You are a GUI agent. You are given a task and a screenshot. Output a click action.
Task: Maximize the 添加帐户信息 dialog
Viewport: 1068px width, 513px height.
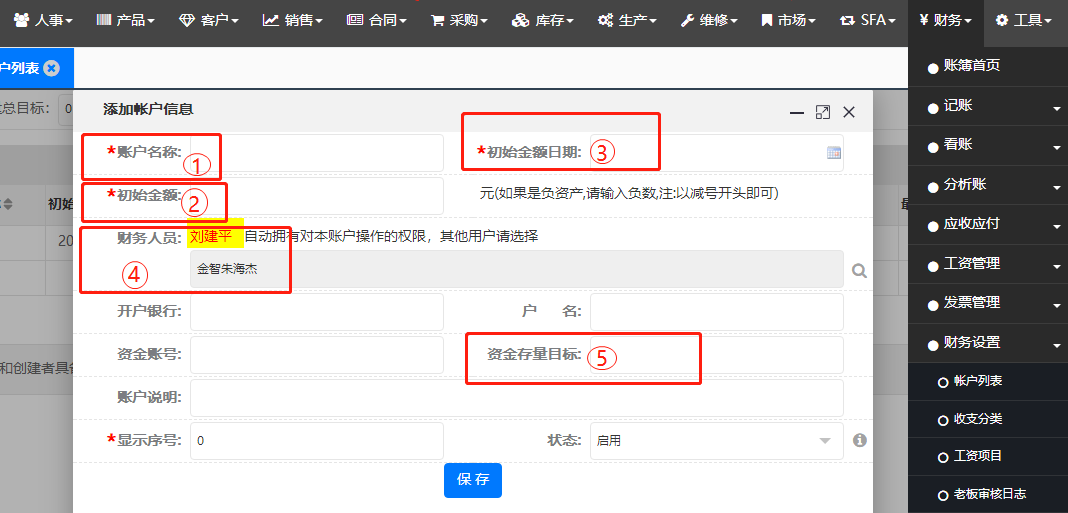pos(823,112)
